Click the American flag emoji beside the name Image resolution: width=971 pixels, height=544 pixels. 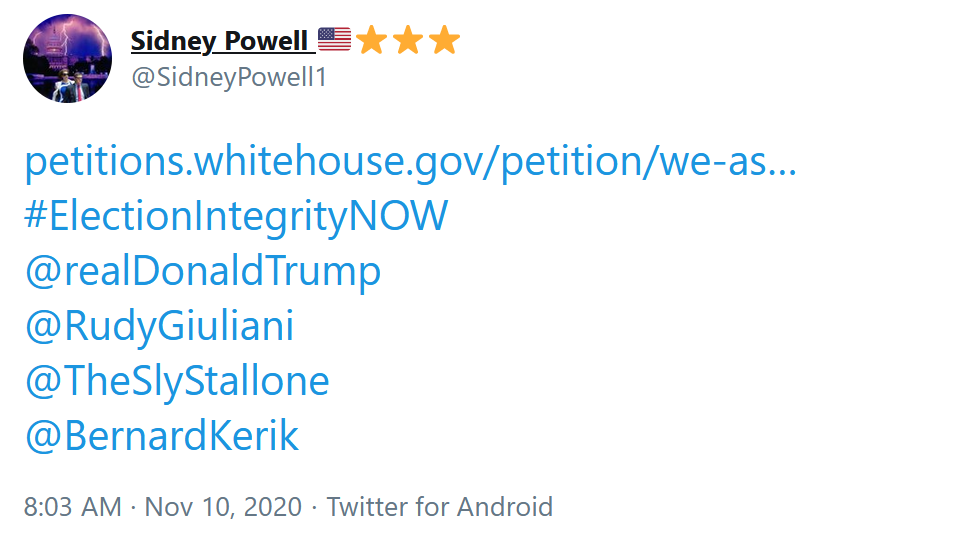coord(334,40)
